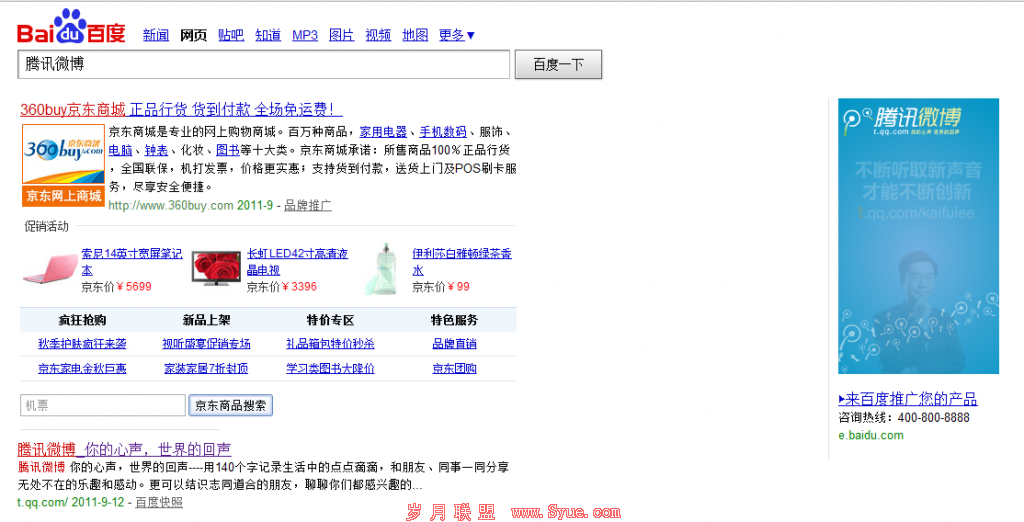1024x522 pixels.
Task: Open the 秋季护肤疯狂来袭 link
Action: (x=82, y=344)
